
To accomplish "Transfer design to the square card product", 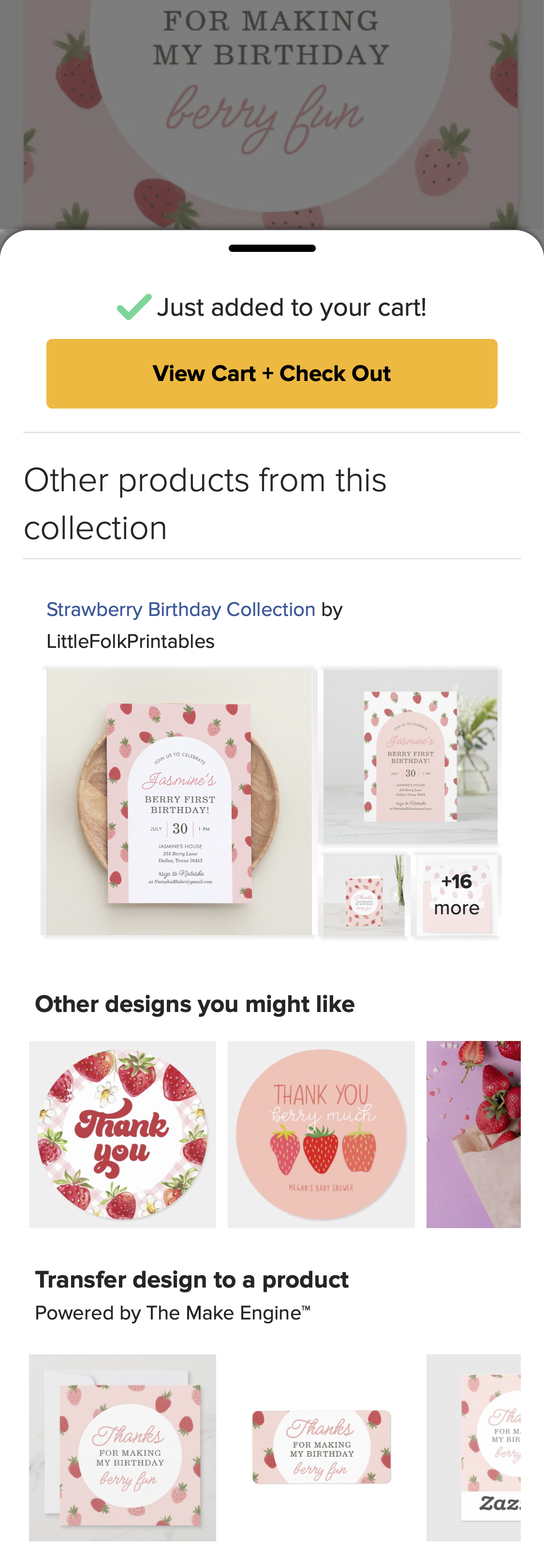I will click(122, 1449).
